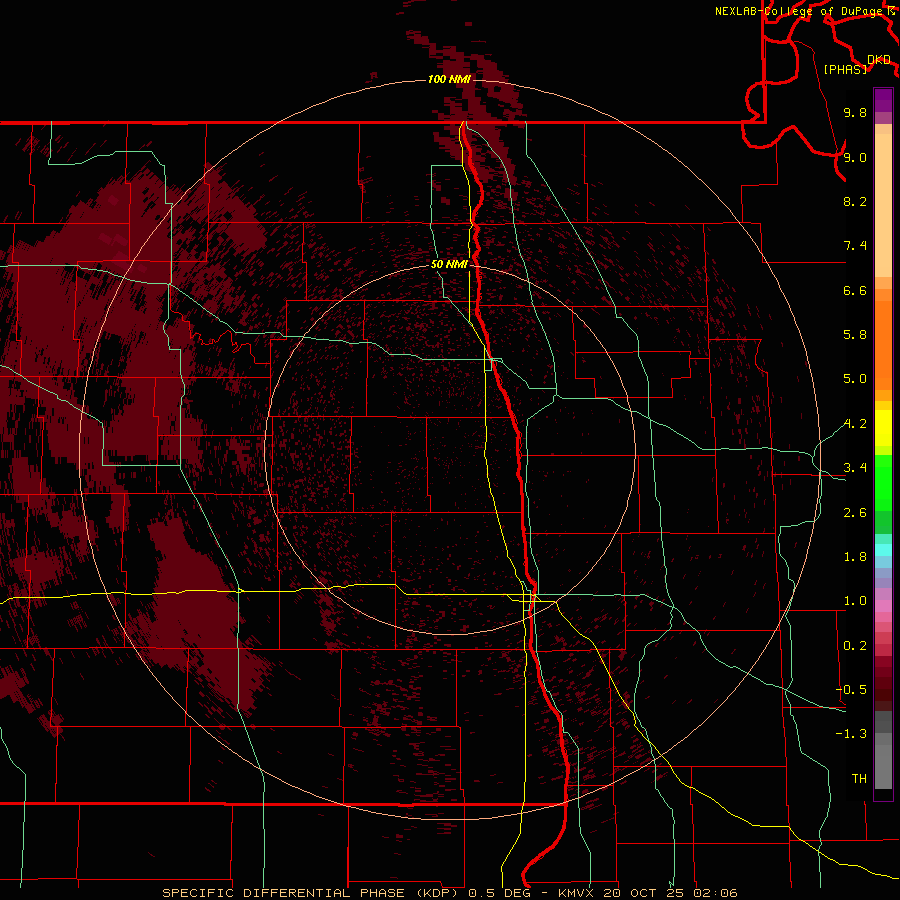
Task: Click the 0.5 DEG elevation text
Action: point(499,893)
